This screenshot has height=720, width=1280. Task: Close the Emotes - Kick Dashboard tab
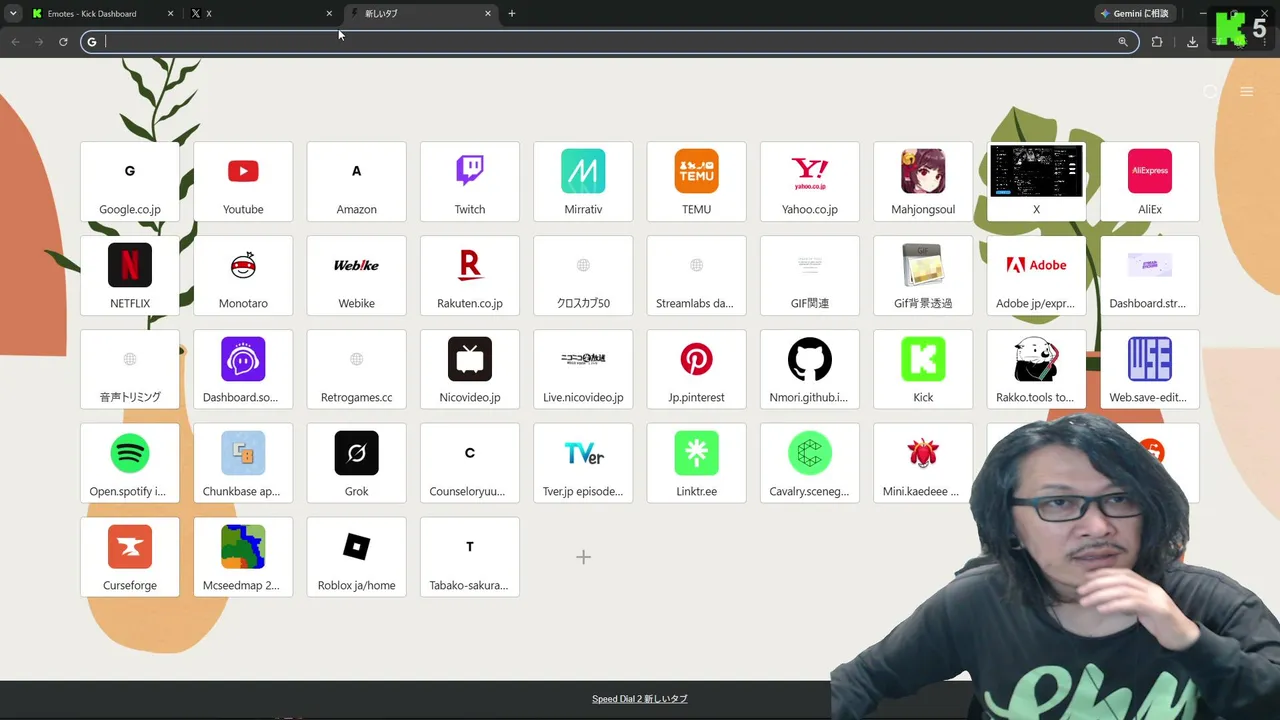tap(170, 14)
